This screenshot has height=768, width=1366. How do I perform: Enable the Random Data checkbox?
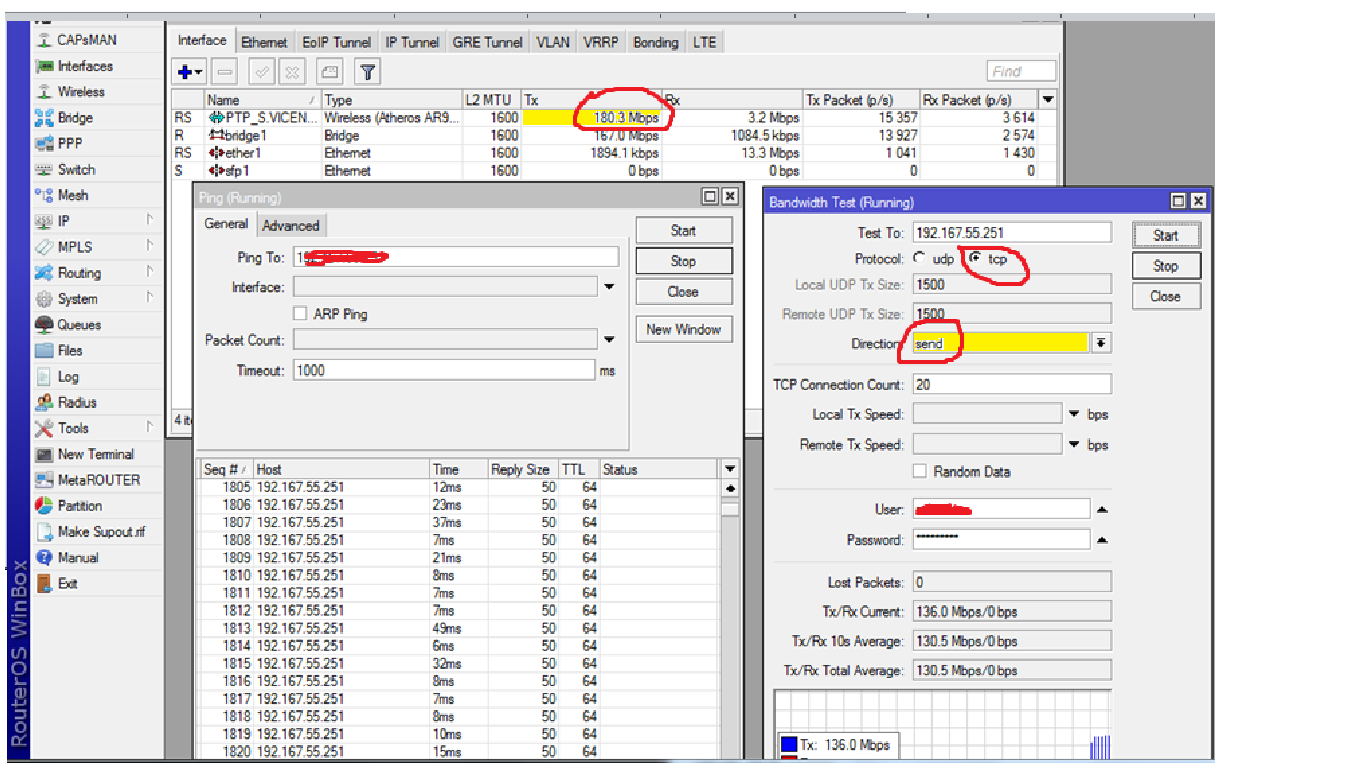[x=920, y=472]
